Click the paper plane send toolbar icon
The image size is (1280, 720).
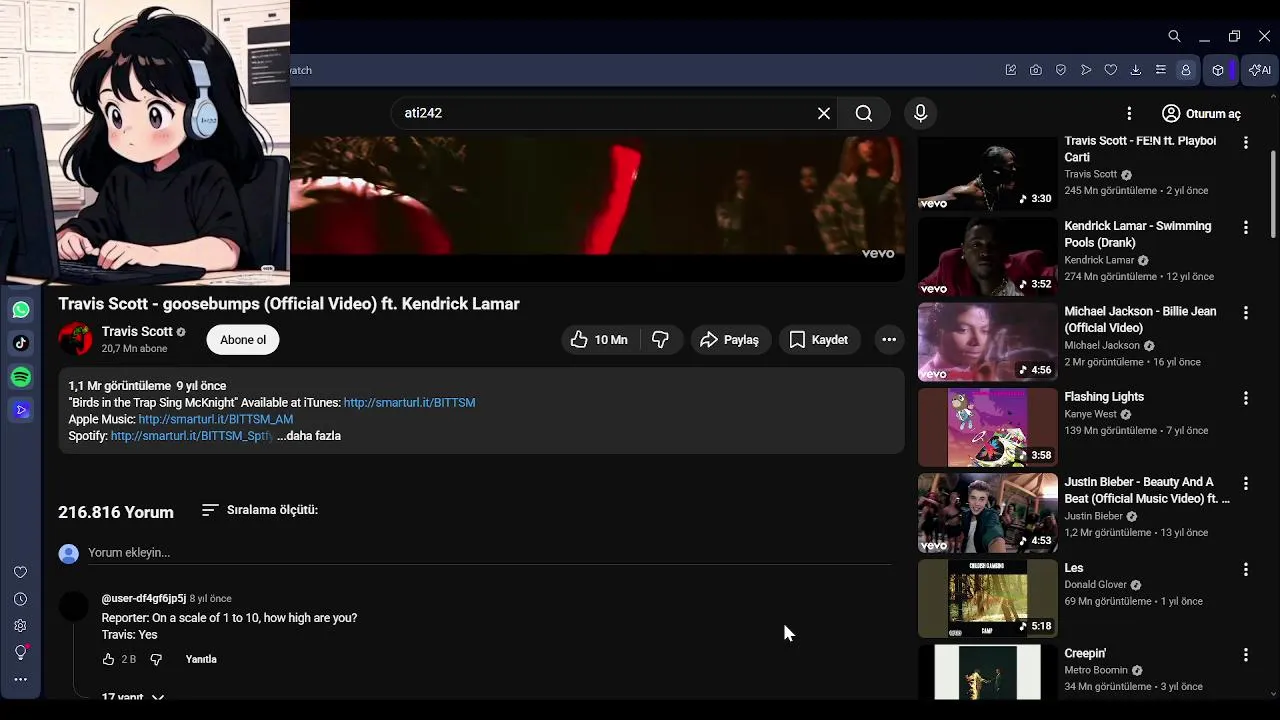pos(1086,70)
